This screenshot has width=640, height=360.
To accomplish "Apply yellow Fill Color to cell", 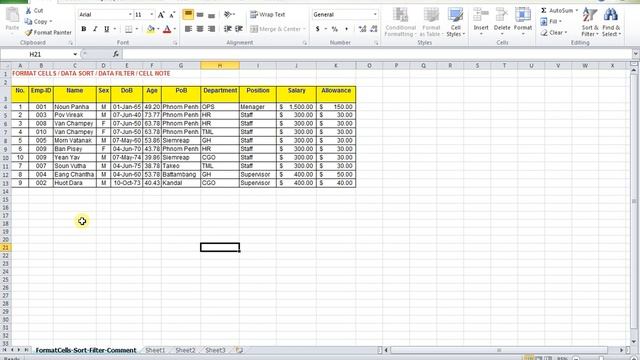I will click(151, 29).
